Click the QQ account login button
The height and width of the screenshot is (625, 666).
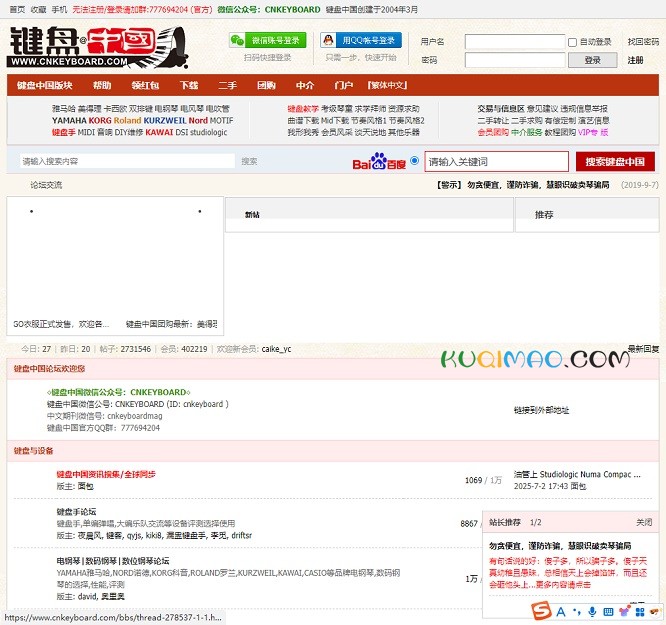361,40
